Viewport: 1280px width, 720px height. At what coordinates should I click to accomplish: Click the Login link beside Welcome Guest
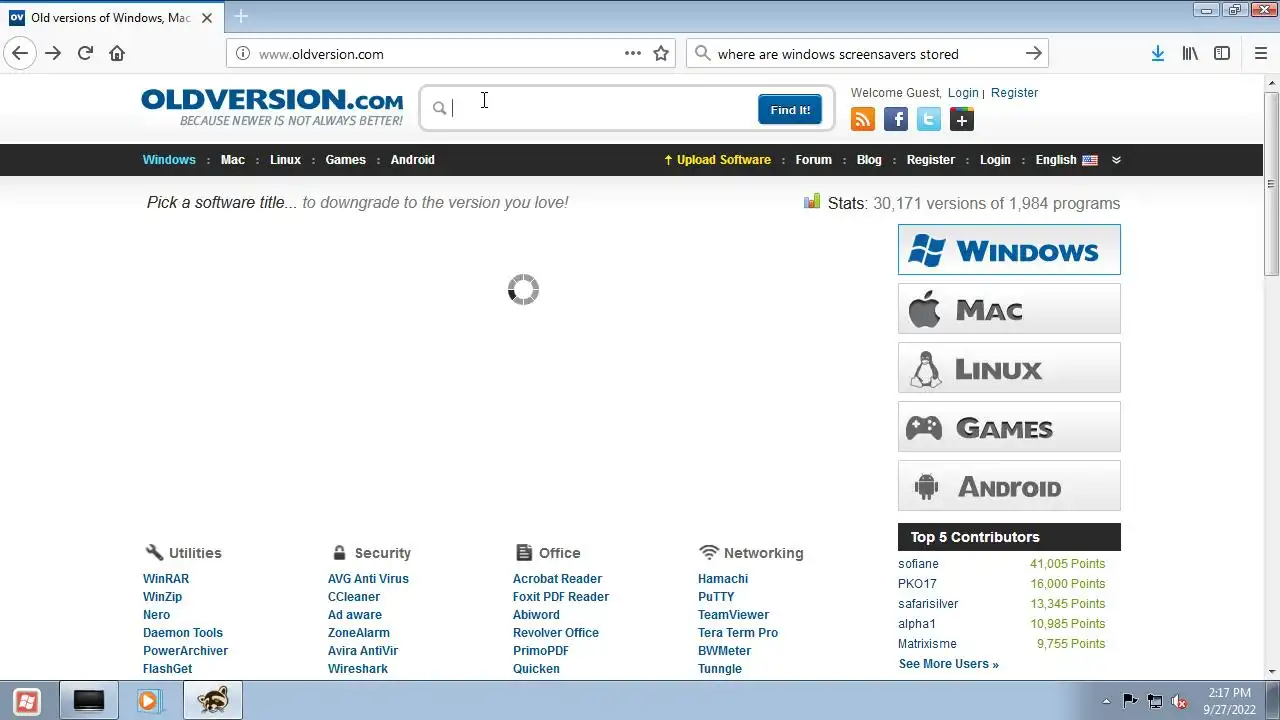click(x=963, y=93)
